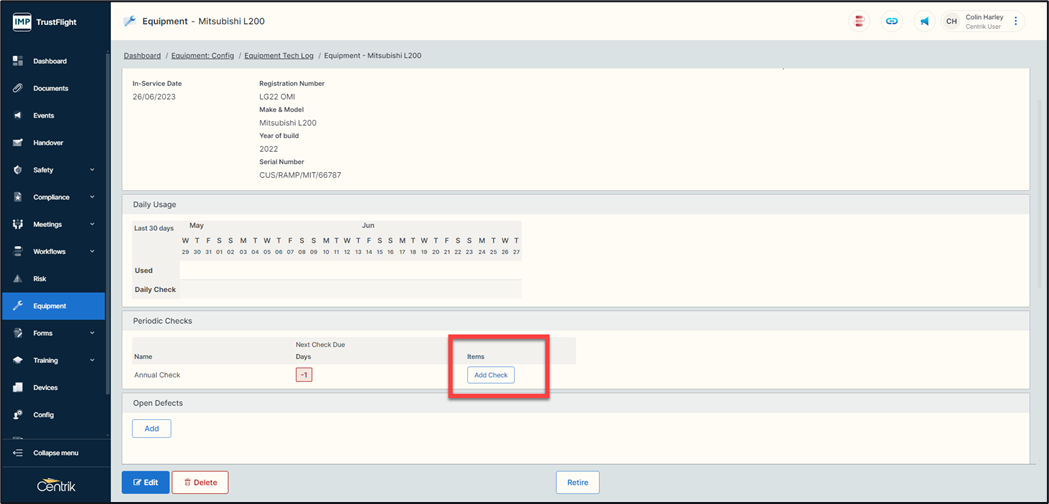The height and width of the screenshot is (504, 1049).
Task: Click the wrench icon beside page title
Action: click(x=130, y=21)
